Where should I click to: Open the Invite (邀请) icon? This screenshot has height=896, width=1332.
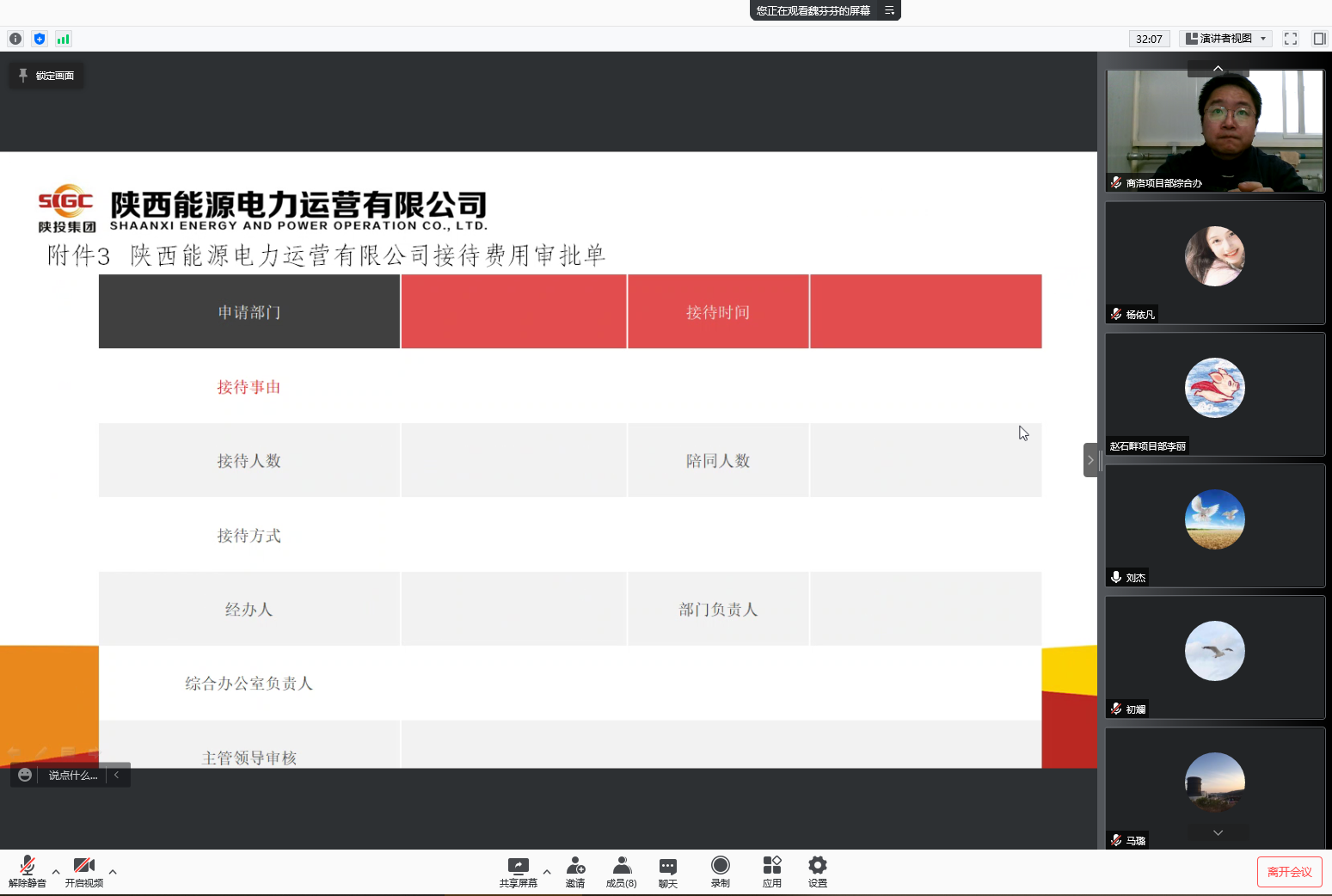[x=575, y=871]
